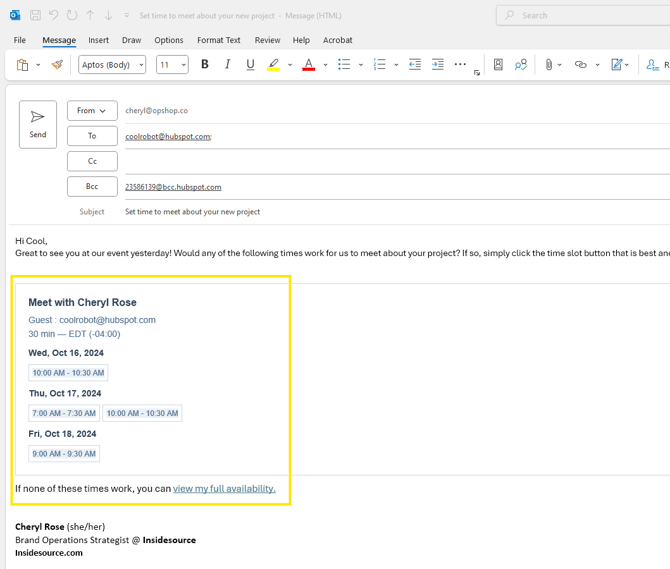
Task: Click the Send button
Action: (x=38, y=124)
